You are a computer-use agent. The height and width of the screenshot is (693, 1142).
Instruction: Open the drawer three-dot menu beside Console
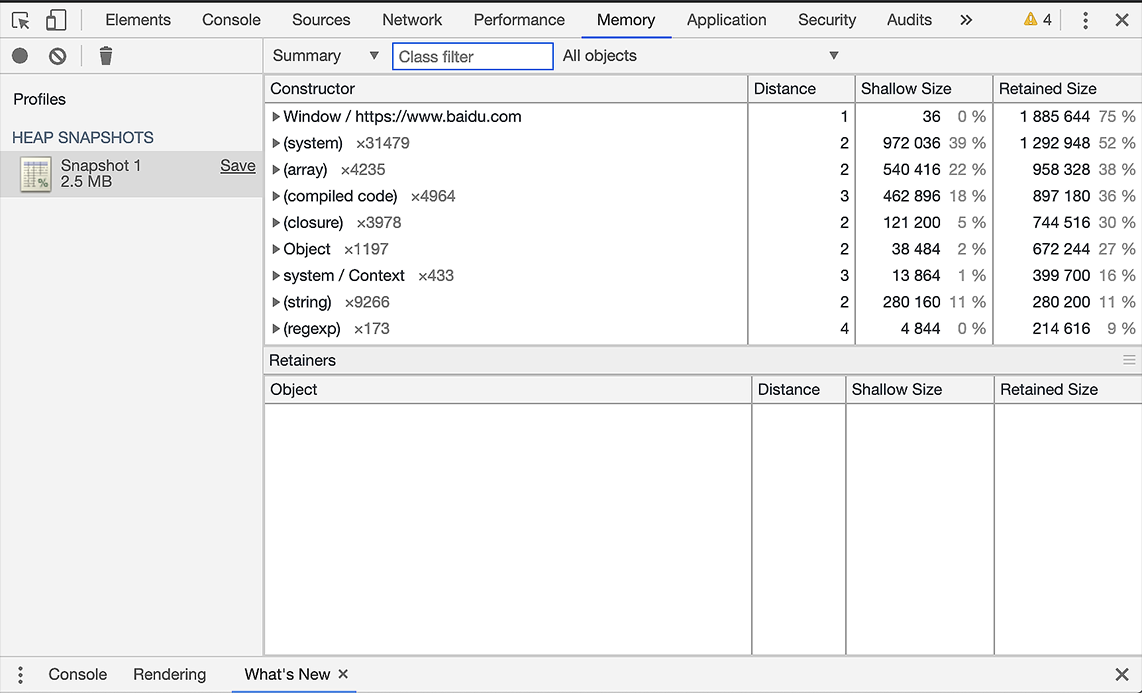point(20,675)
